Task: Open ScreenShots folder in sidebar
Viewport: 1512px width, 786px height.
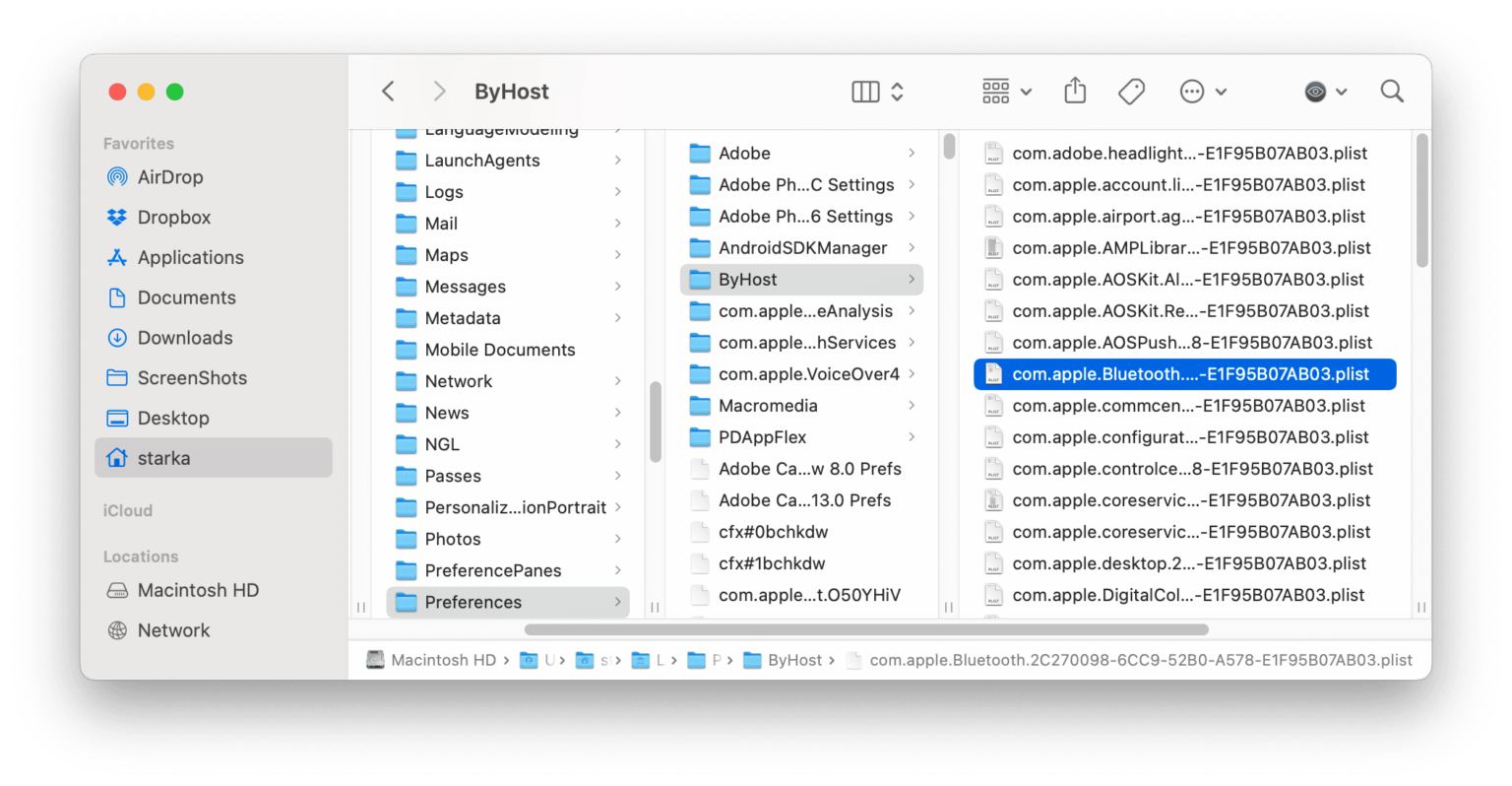Action: tap(214, 378)
